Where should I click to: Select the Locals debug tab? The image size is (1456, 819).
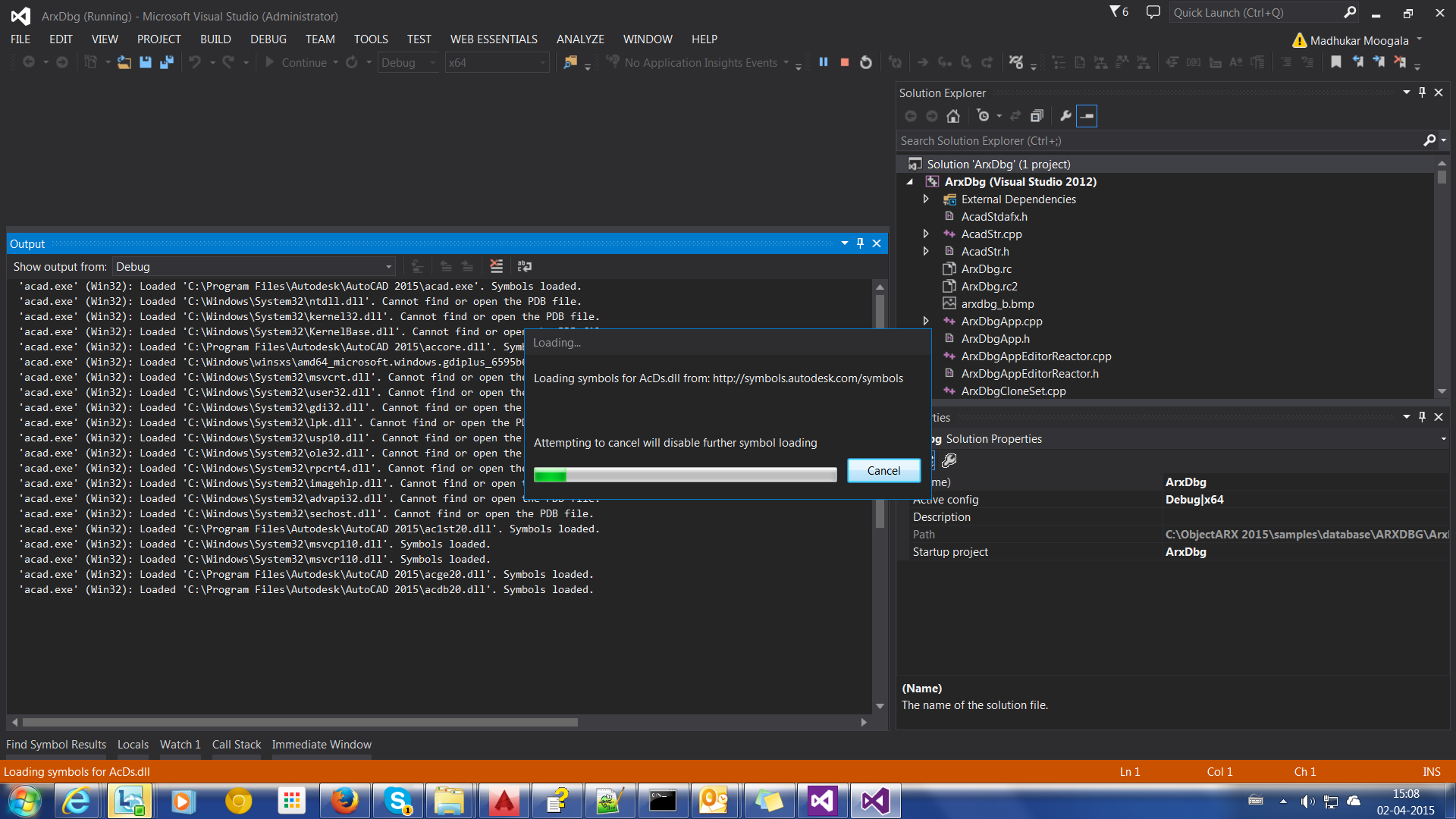pos(131,745)
